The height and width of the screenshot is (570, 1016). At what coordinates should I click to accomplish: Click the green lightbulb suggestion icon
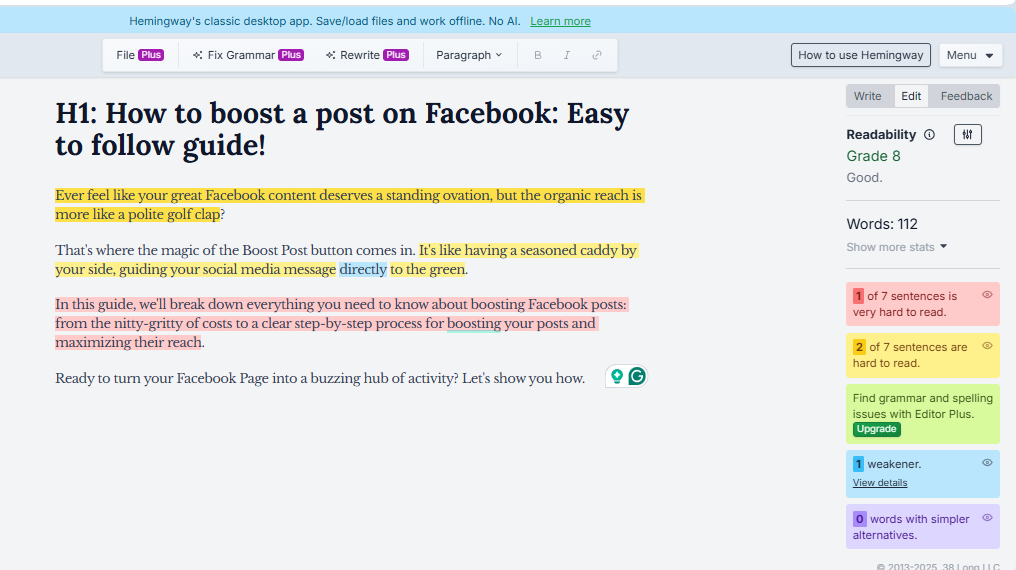[x=617, y=376]
